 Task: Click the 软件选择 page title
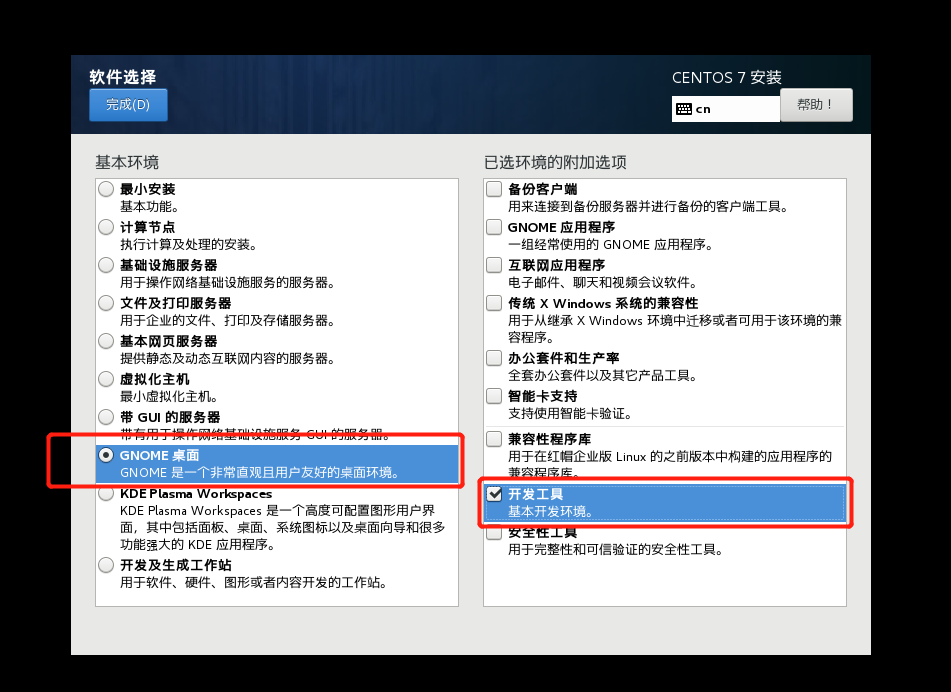click(123, 77)
